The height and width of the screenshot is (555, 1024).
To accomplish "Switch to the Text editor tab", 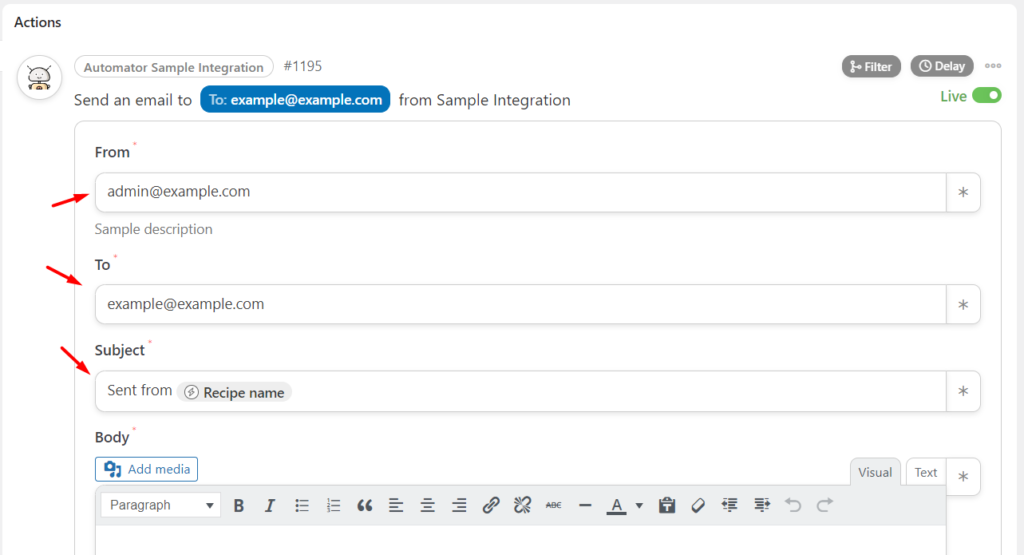I will 926,473.
